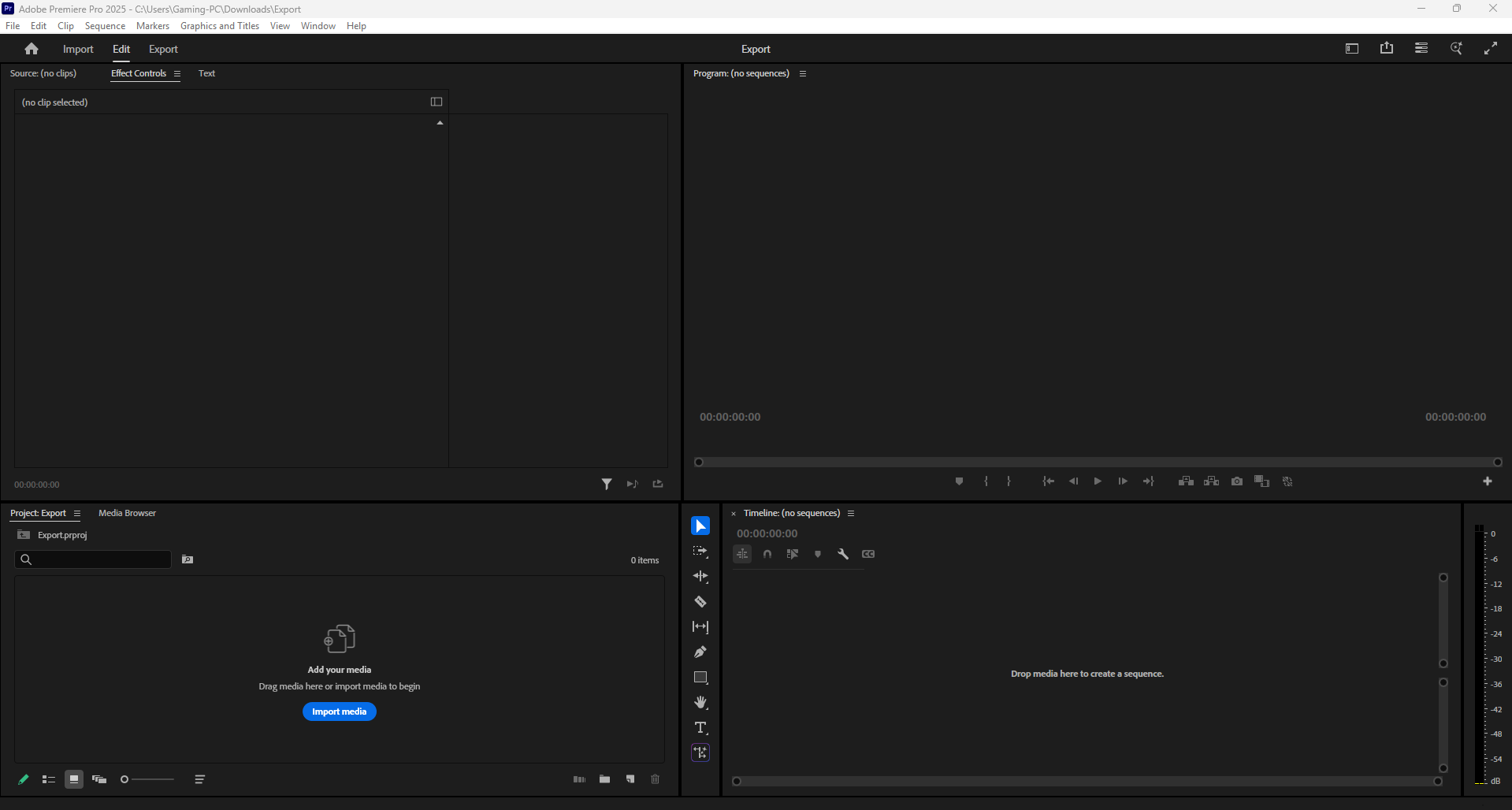Select the Type tool

(x=700, y=728)
